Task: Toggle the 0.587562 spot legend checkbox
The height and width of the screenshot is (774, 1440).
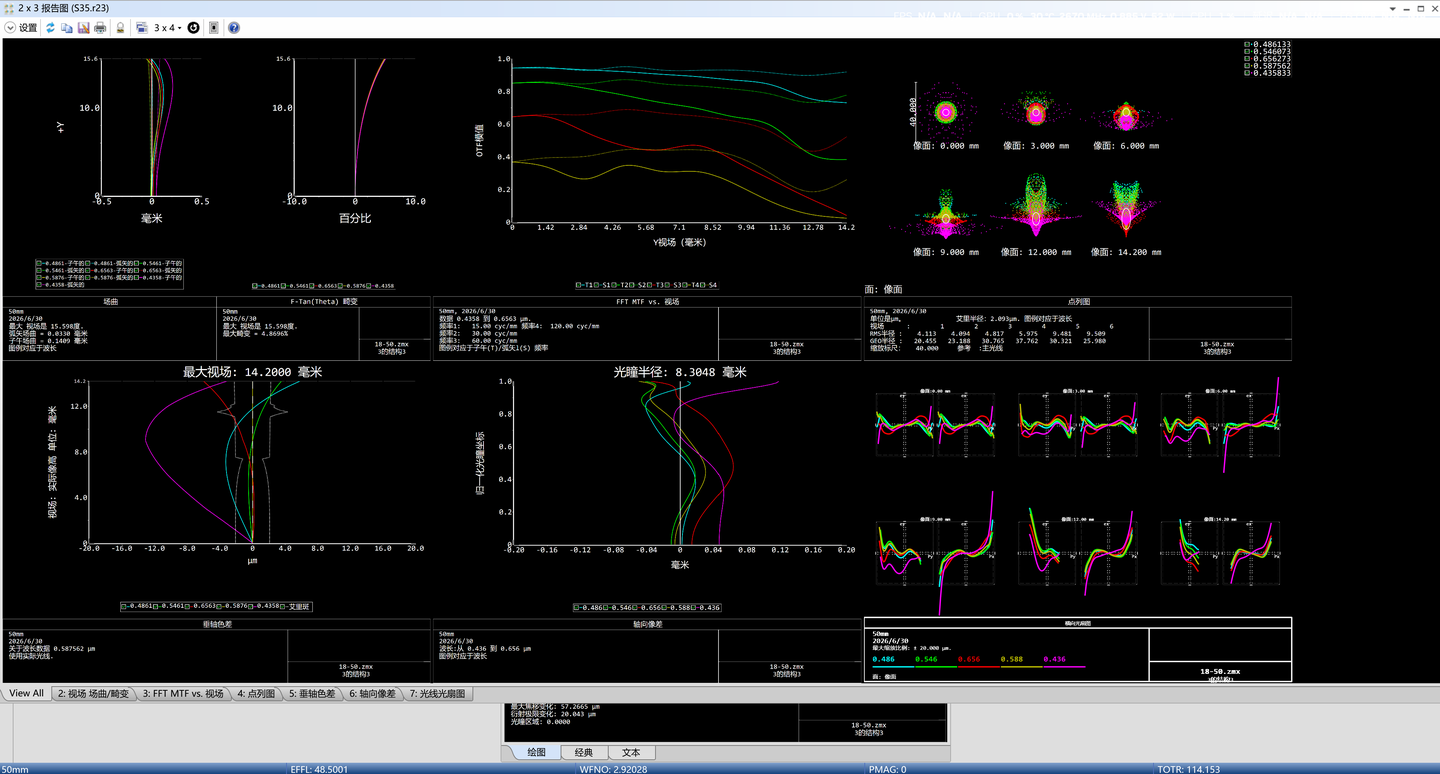Action: (x=1247, y=66)
